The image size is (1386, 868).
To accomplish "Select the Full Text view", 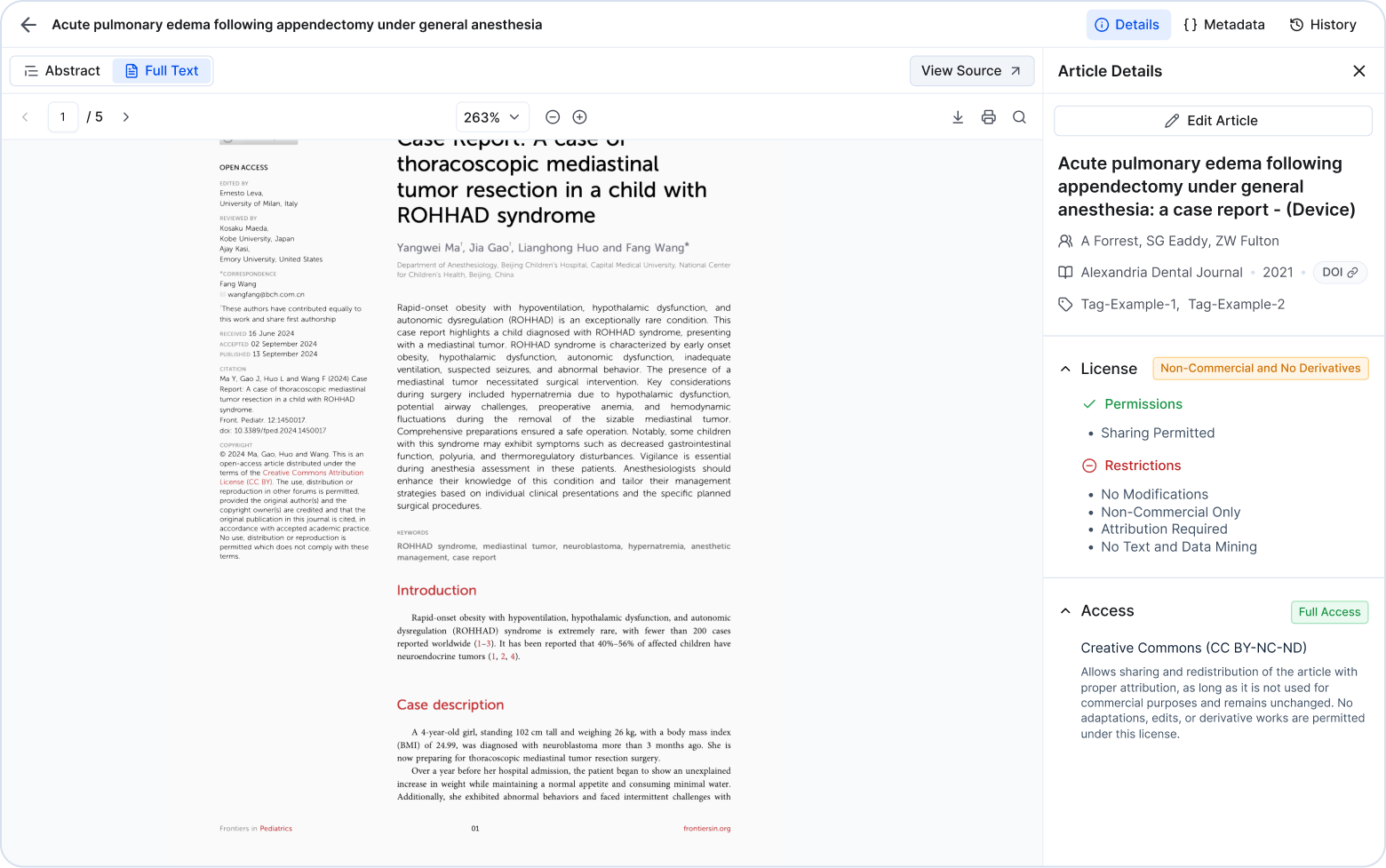I will pos(162,71).
